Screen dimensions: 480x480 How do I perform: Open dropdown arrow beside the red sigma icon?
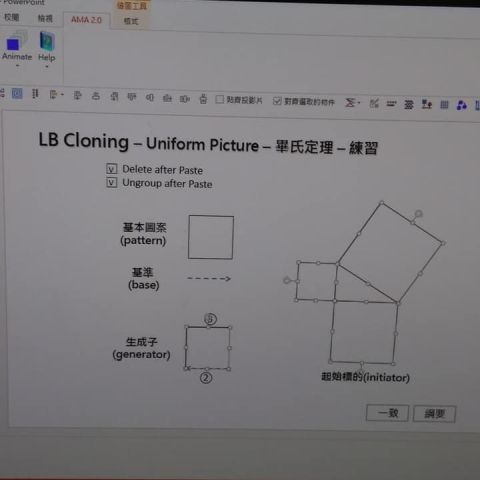point(359,103)
